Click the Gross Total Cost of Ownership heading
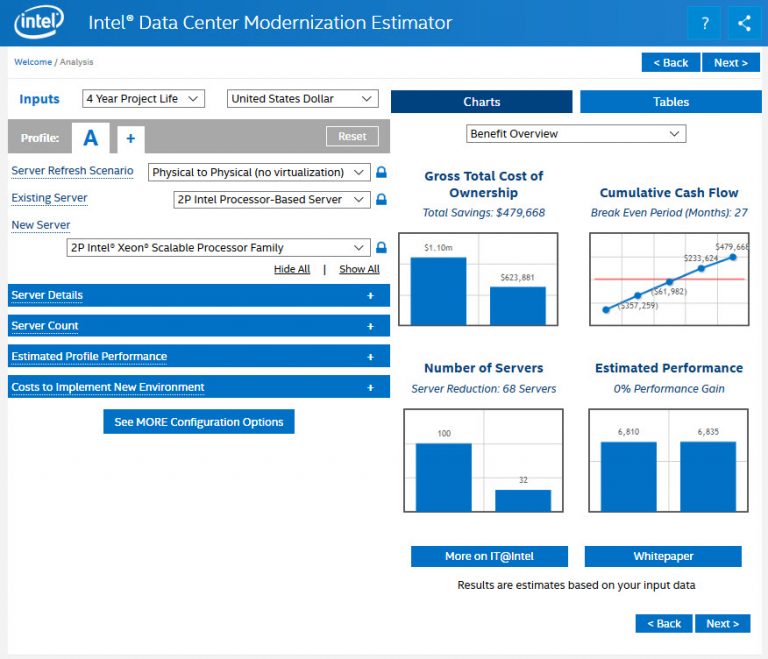The height and width of the screenshot is (659, 768). (483, 184)
